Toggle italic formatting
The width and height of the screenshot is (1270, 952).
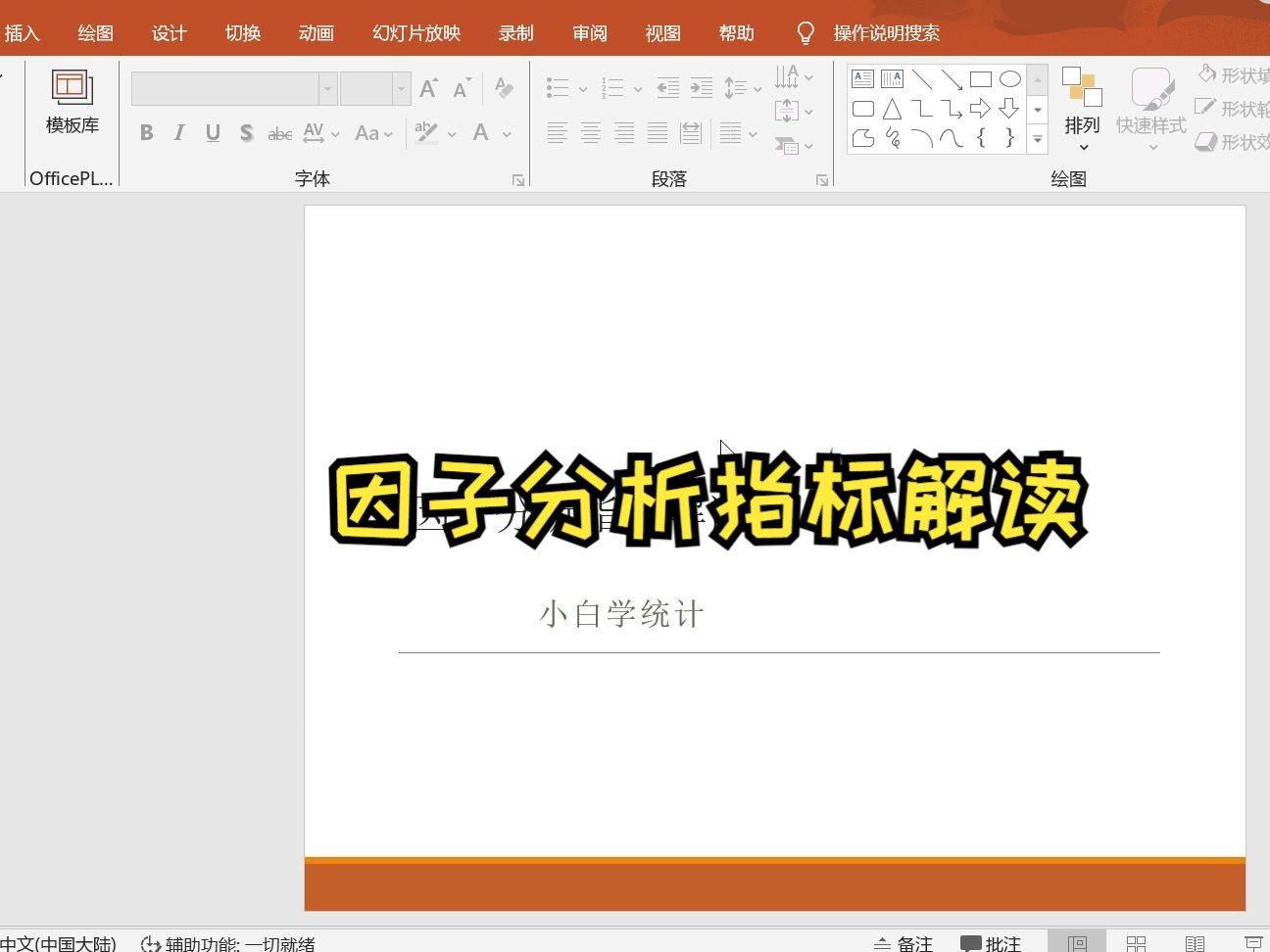(179, 132)
